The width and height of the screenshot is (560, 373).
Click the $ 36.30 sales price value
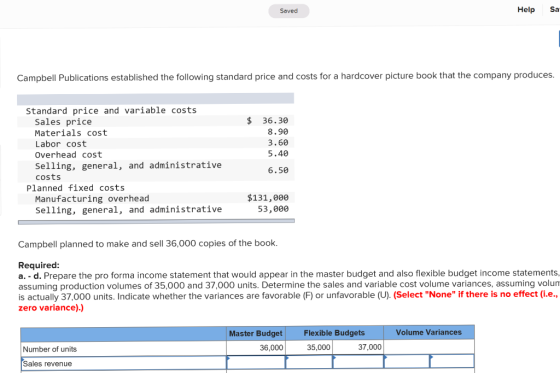(268, 120)
